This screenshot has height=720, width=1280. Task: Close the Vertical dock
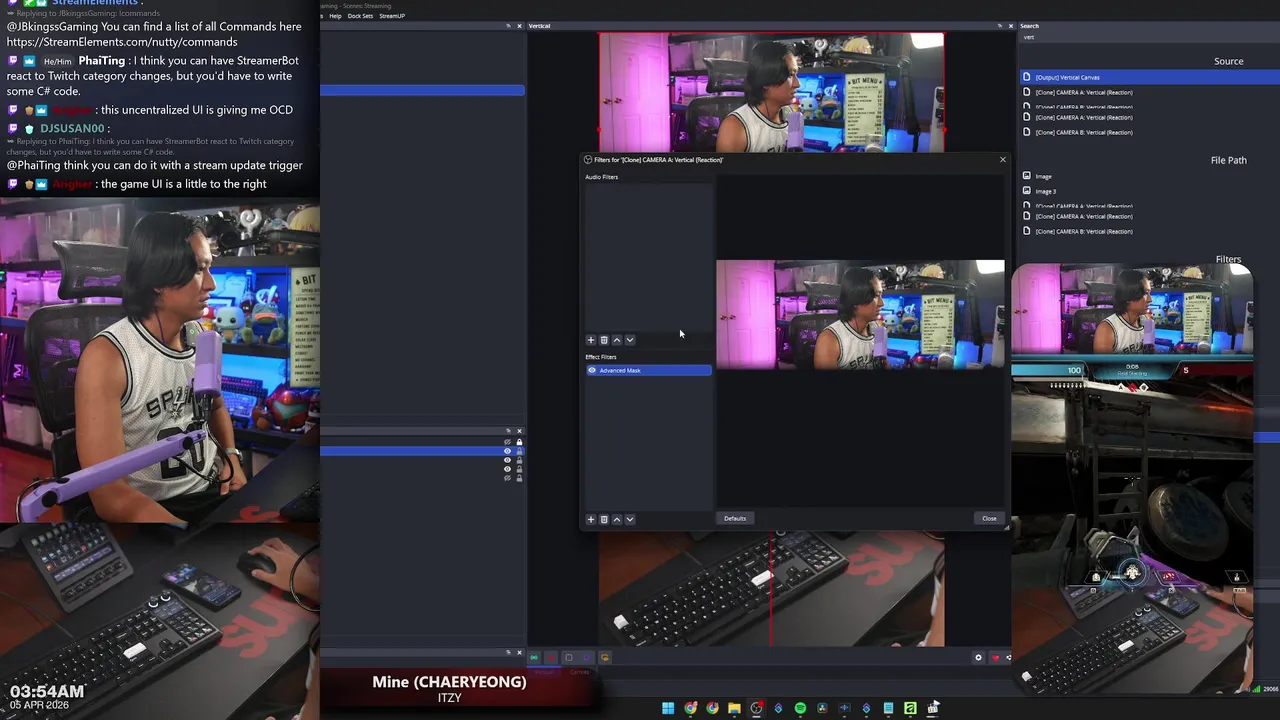click(1010, 26)
